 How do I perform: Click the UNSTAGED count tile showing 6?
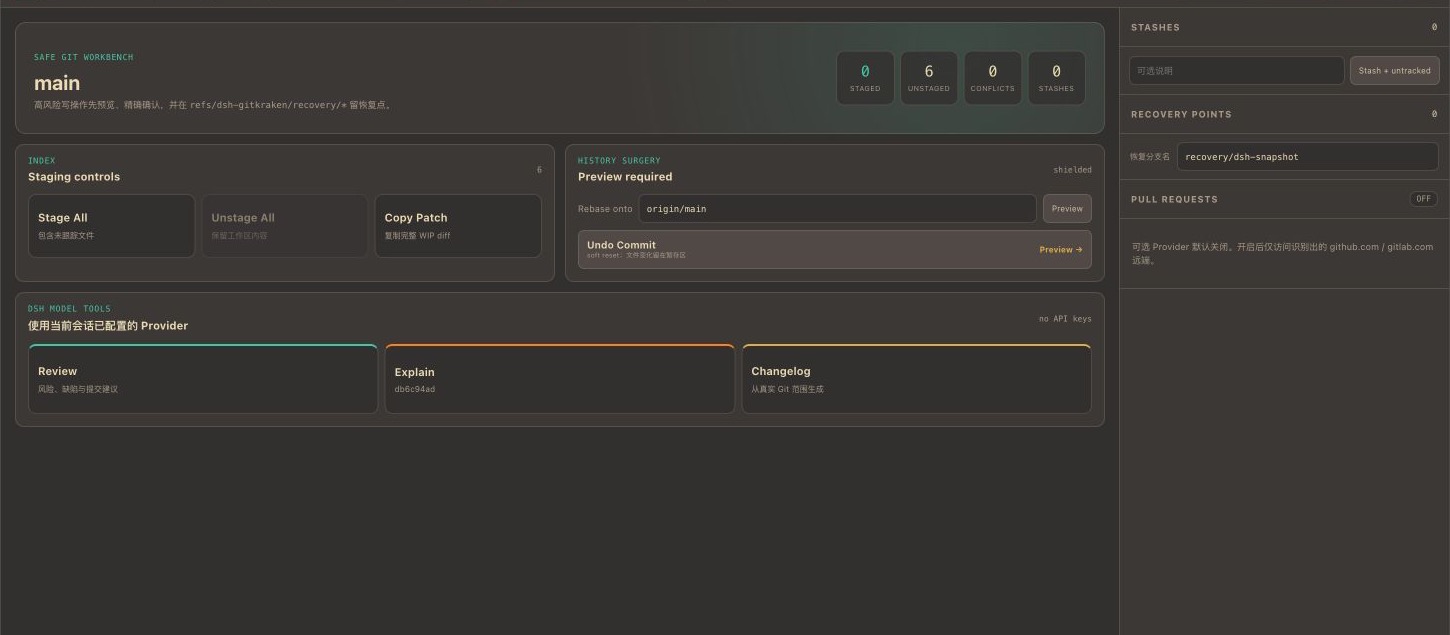929,78
